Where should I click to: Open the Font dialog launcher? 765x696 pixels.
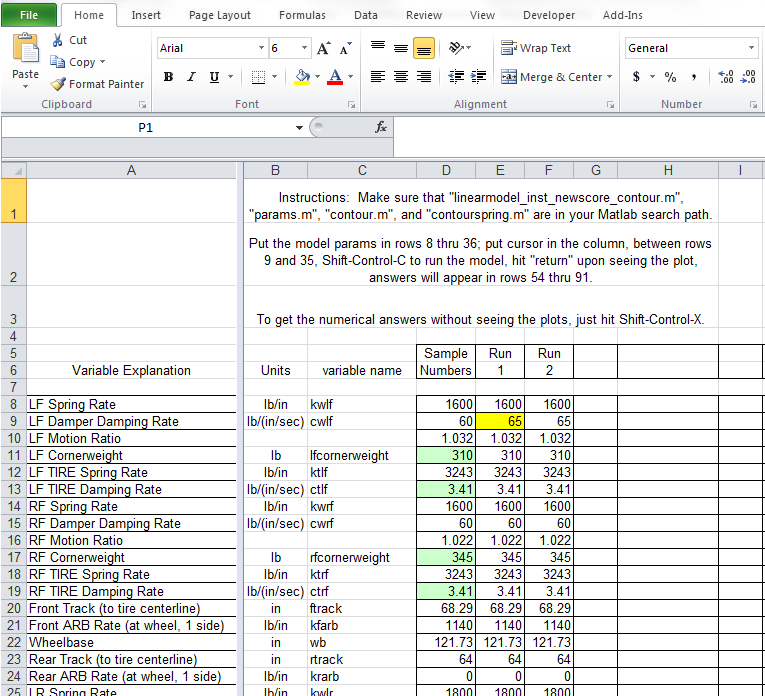pyautogui.click(x=351, y=104)
